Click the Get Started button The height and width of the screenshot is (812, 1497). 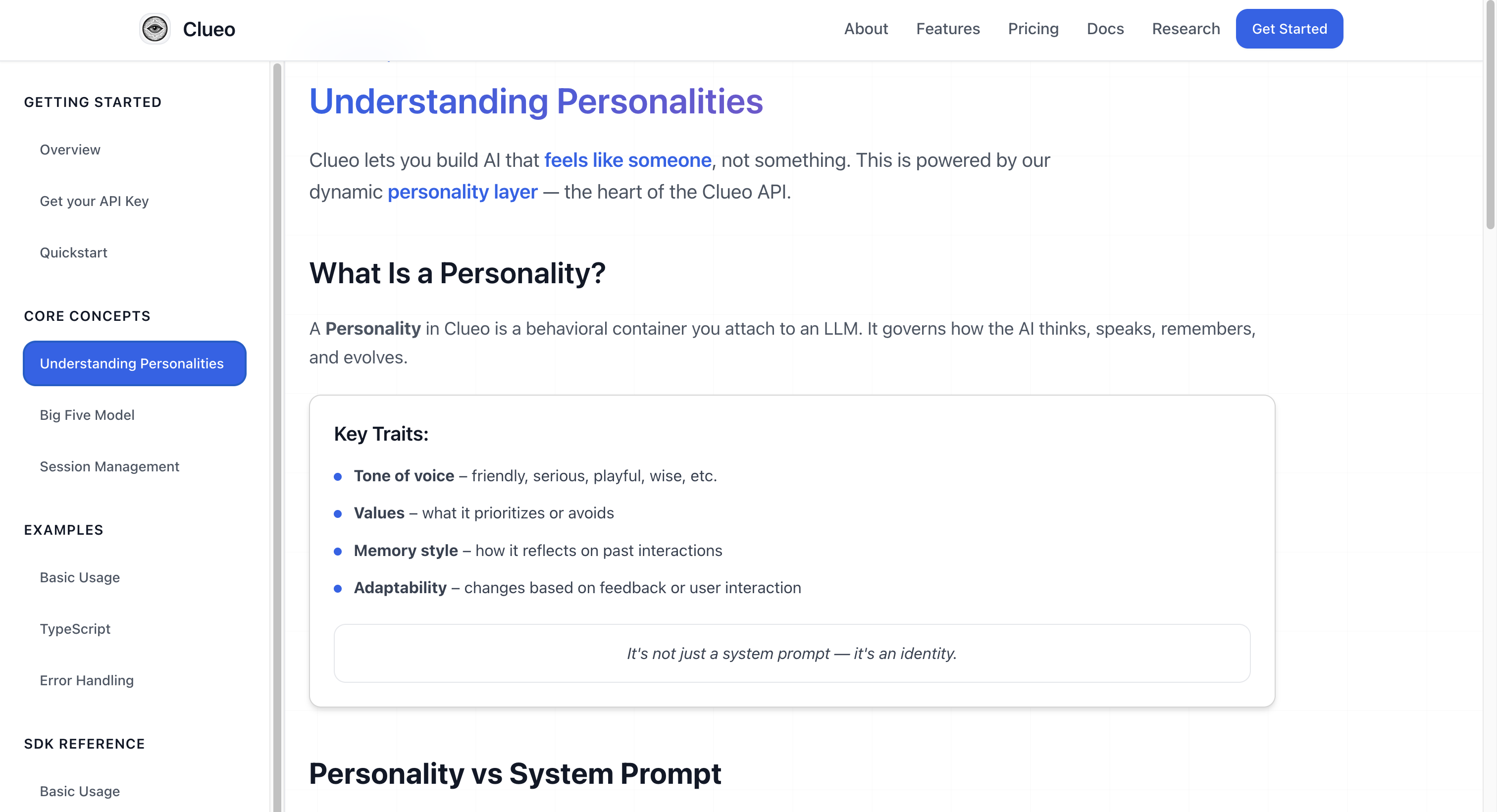(1289, 29)
